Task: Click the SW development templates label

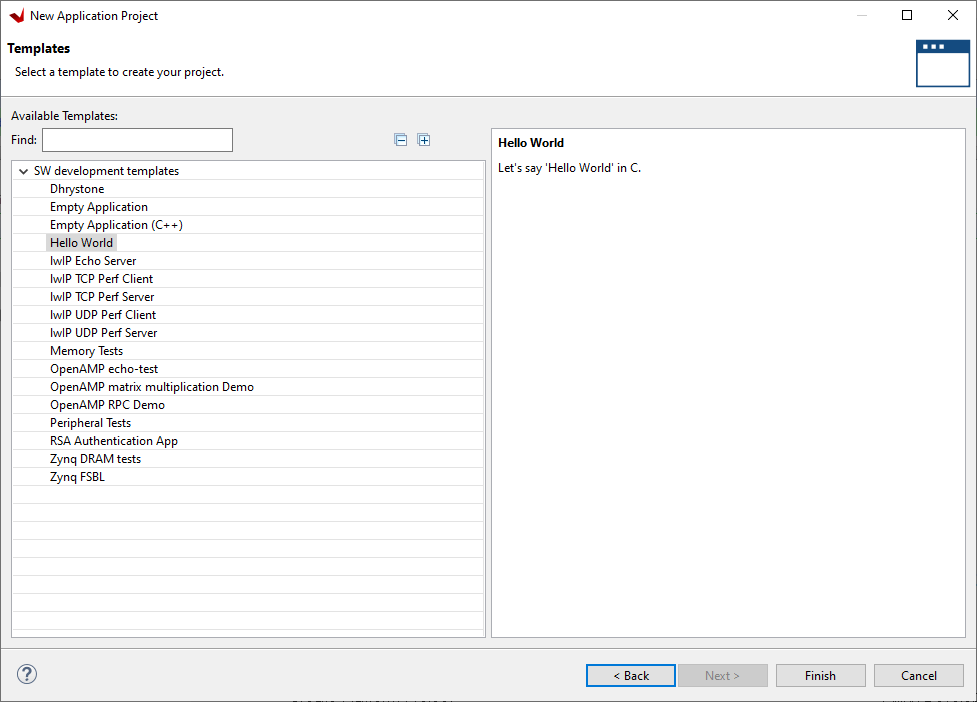Action: coord(107,171)
